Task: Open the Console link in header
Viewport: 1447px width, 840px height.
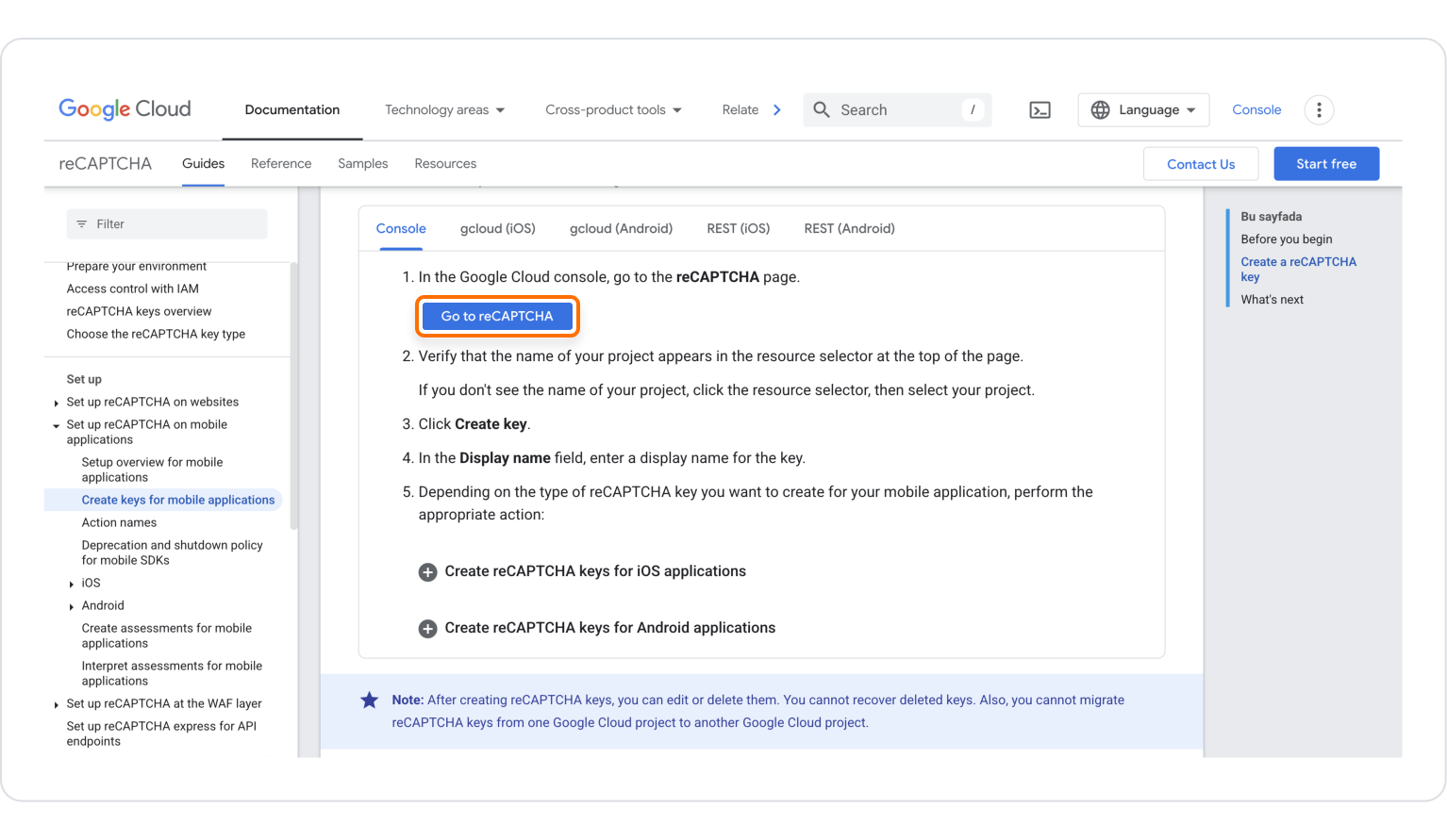Action: pos(1256,110)
